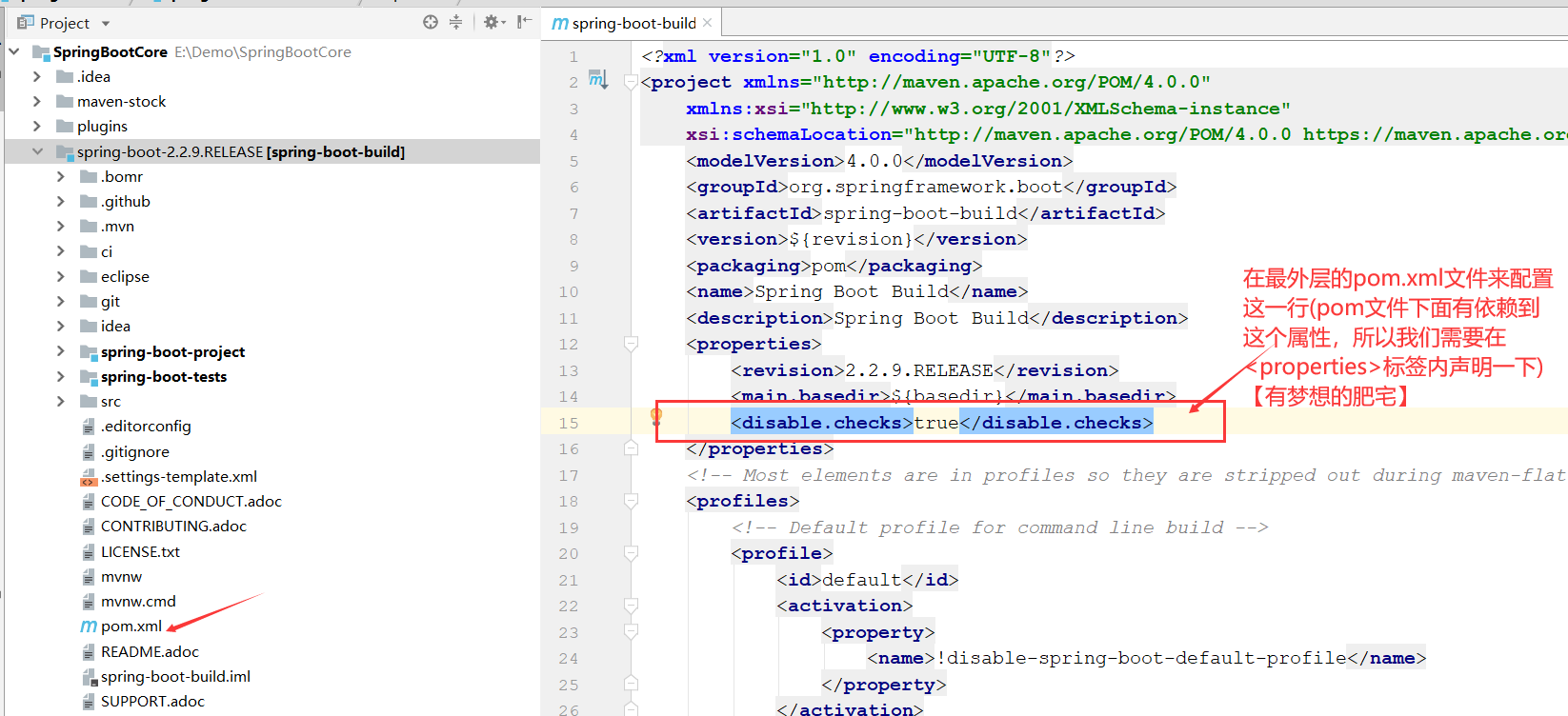
Task: Click the Maven gutter icon on line 2
Action: click(x=597, y=79)
